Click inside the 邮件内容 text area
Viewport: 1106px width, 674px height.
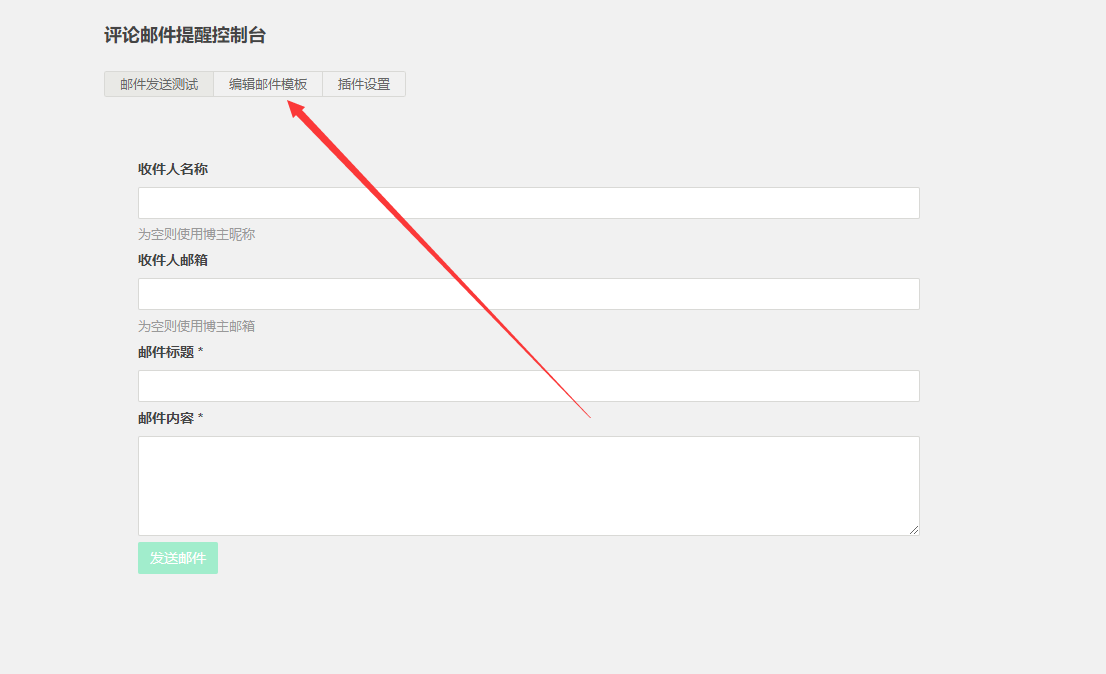[x=528, y=485]
